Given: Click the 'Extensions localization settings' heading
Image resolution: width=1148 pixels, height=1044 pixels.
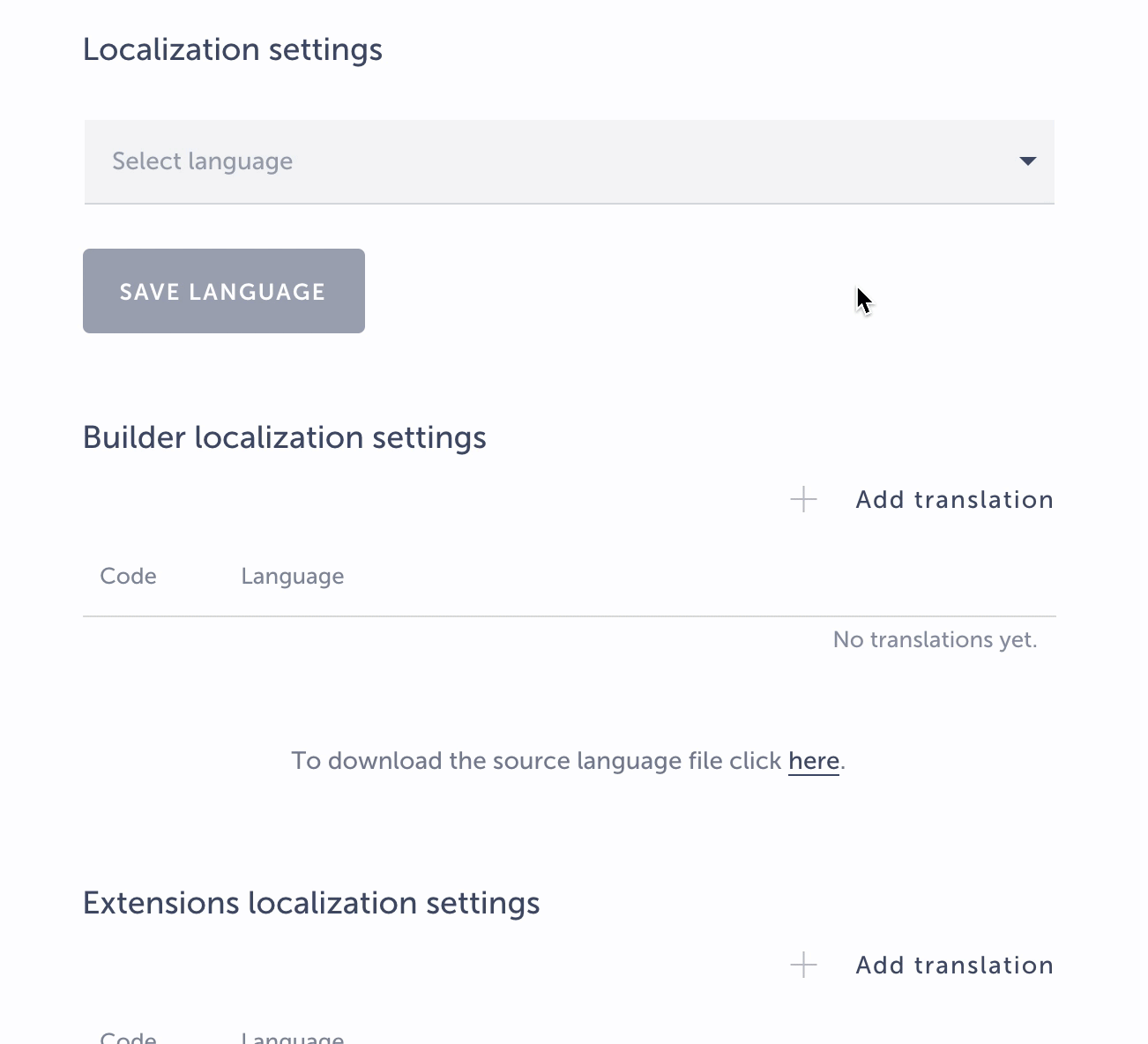Looking at the screenshot, I should point(311,903).
